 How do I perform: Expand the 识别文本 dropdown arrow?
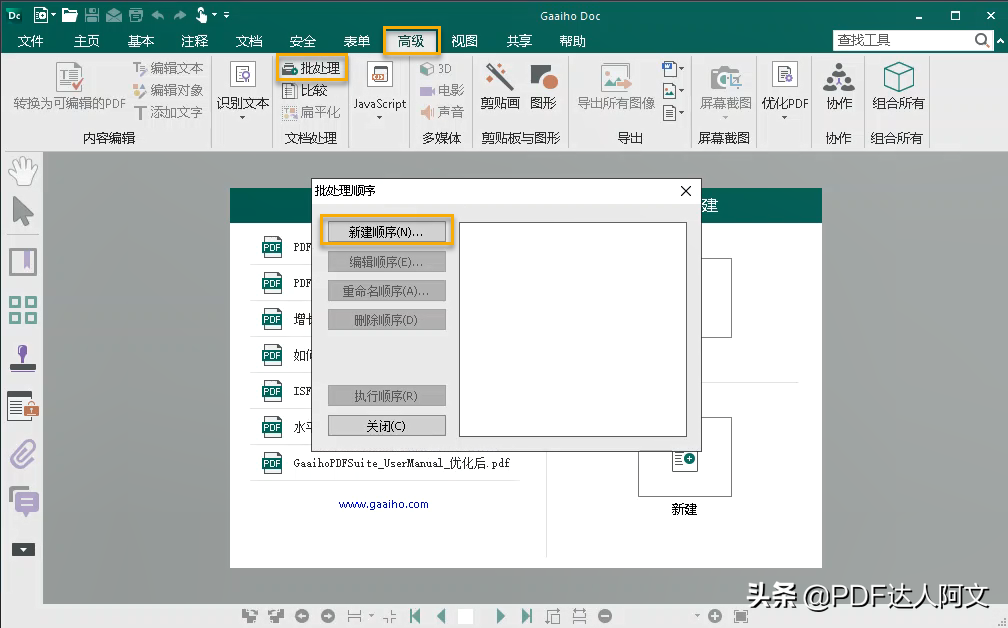point(243,118)
